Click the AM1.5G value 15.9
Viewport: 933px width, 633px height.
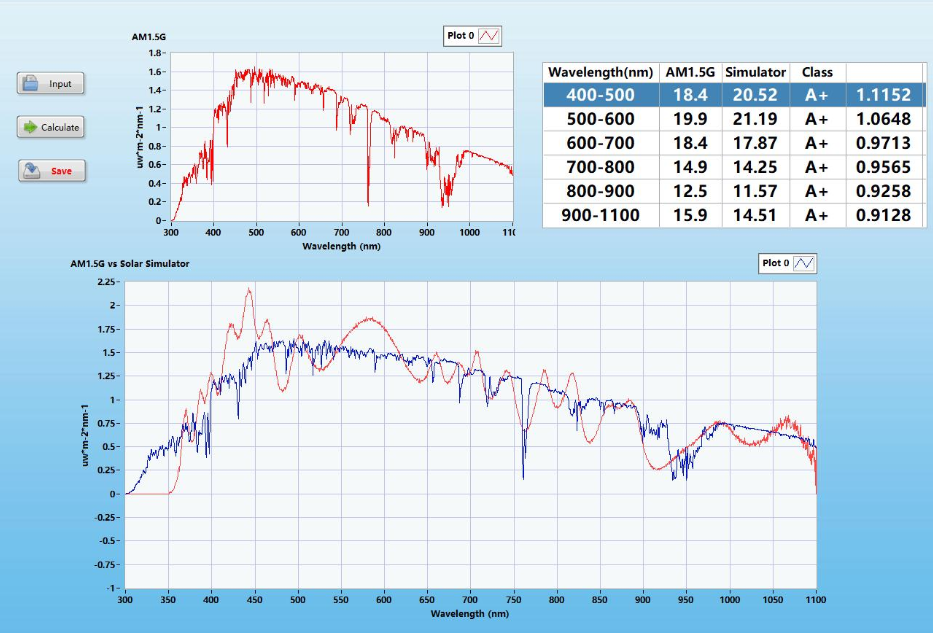[690, 215]
